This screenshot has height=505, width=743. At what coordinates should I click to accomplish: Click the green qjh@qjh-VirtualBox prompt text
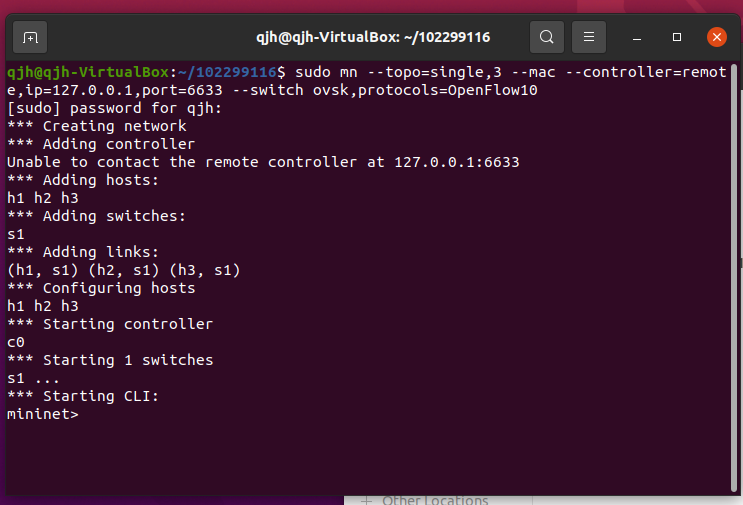pos(88,72)
